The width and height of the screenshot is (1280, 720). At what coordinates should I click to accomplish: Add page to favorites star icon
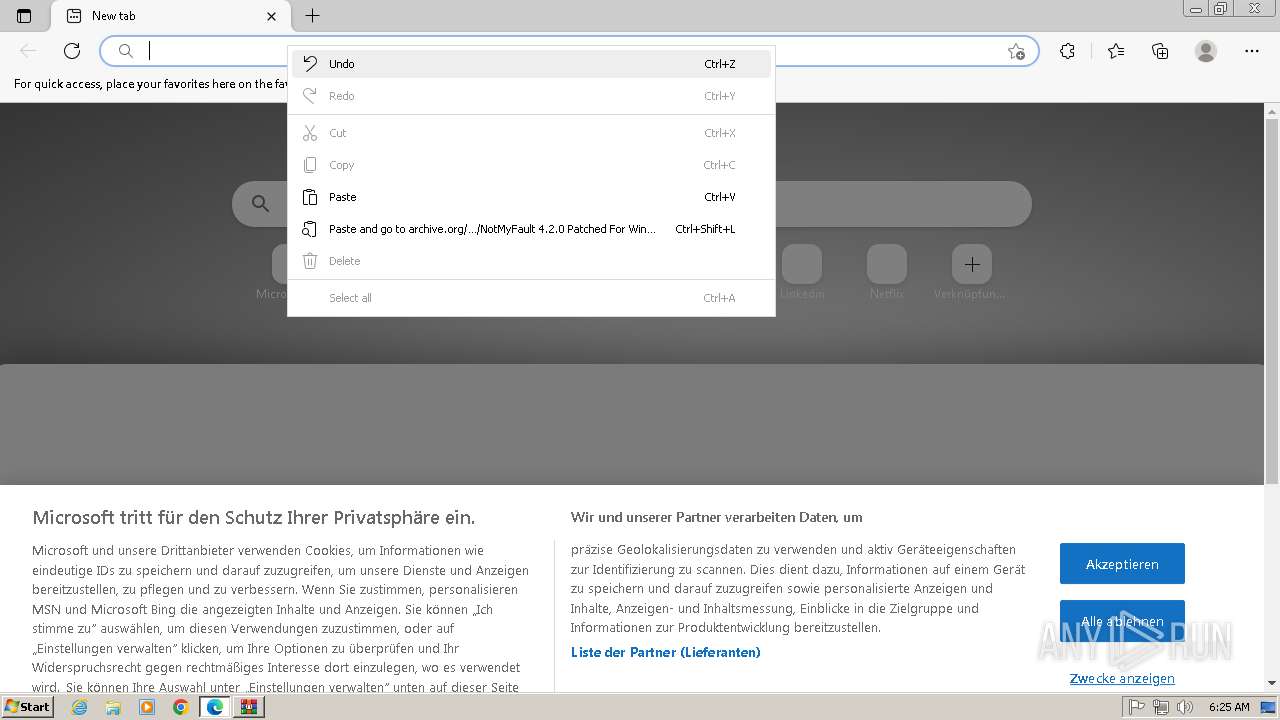click(x=1016, y=51)
